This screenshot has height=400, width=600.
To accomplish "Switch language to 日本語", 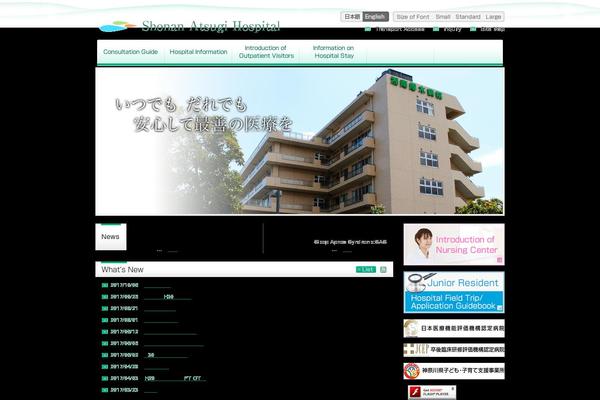I will tap(352, 17).
